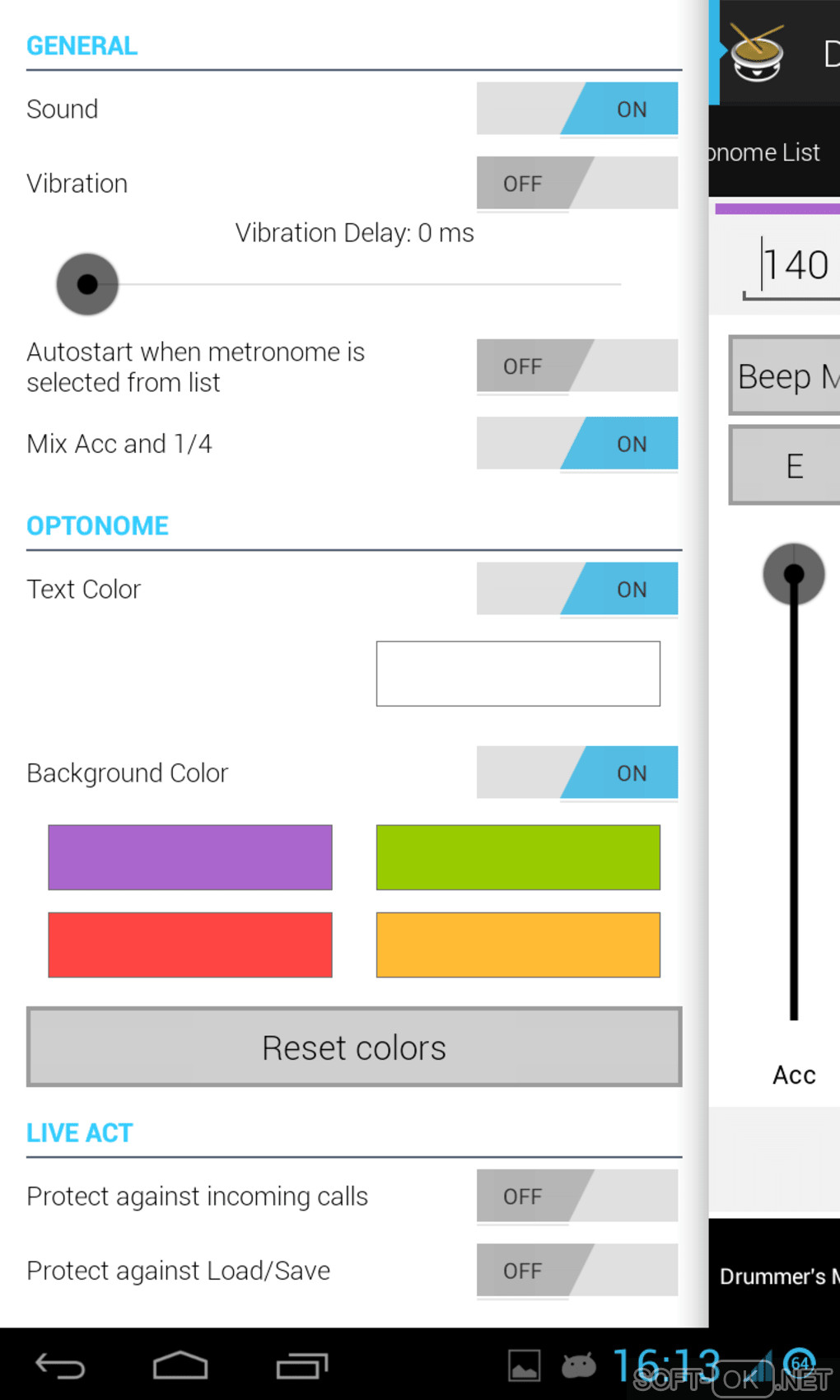Switch to the Metronome List tab
The height and width of the screenshot is (1400, 840).
[x=766, y=152]
